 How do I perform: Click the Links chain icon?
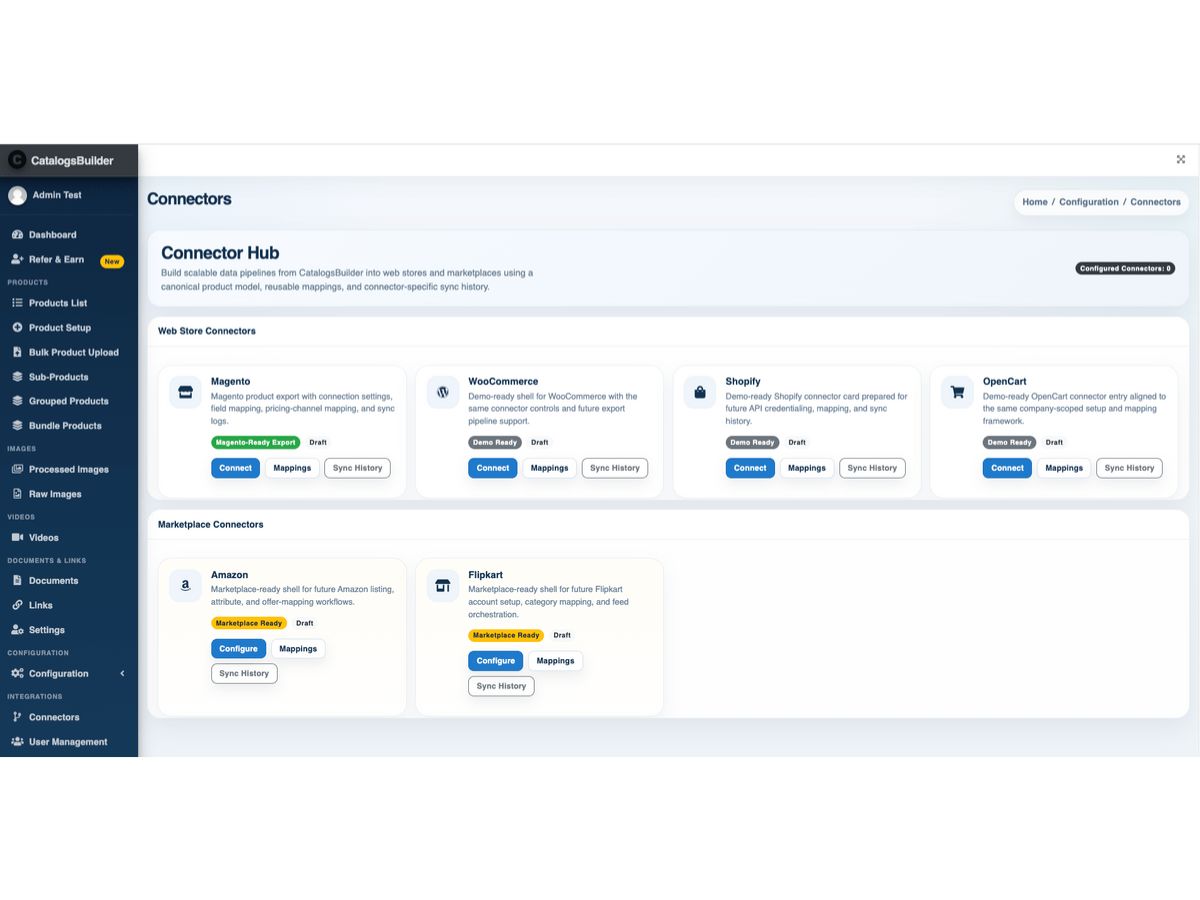(x=17, y=605)
